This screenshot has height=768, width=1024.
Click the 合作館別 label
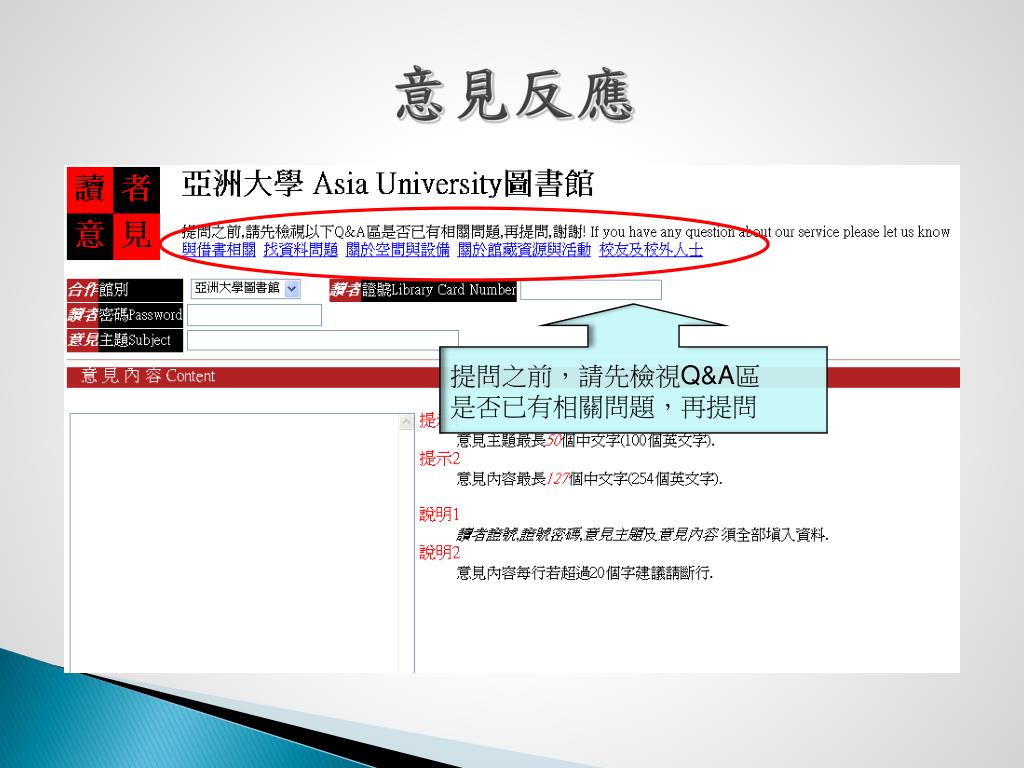(125, 289)
